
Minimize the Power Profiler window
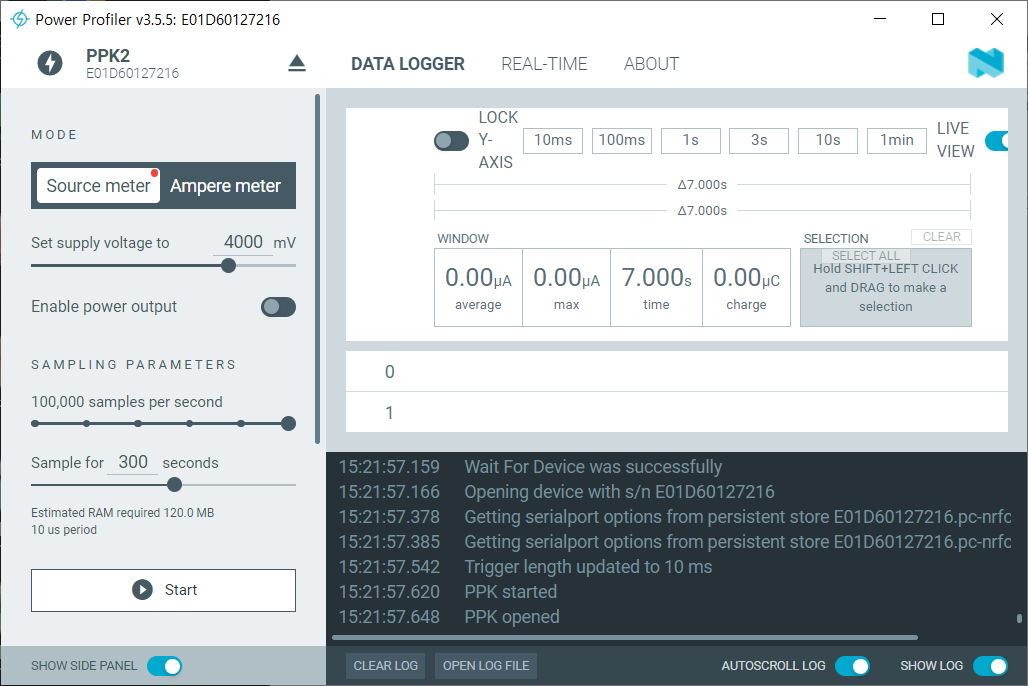(880, 19)
